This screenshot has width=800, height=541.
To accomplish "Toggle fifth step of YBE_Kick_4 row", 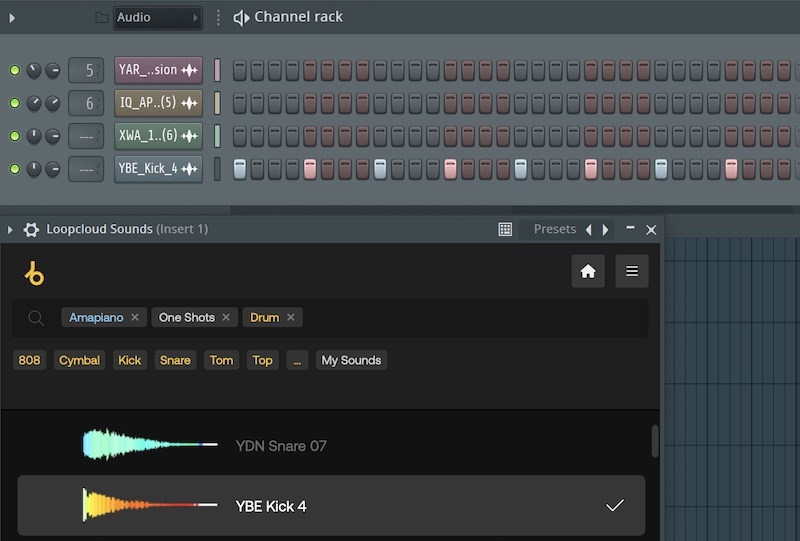I will [310, 169].
